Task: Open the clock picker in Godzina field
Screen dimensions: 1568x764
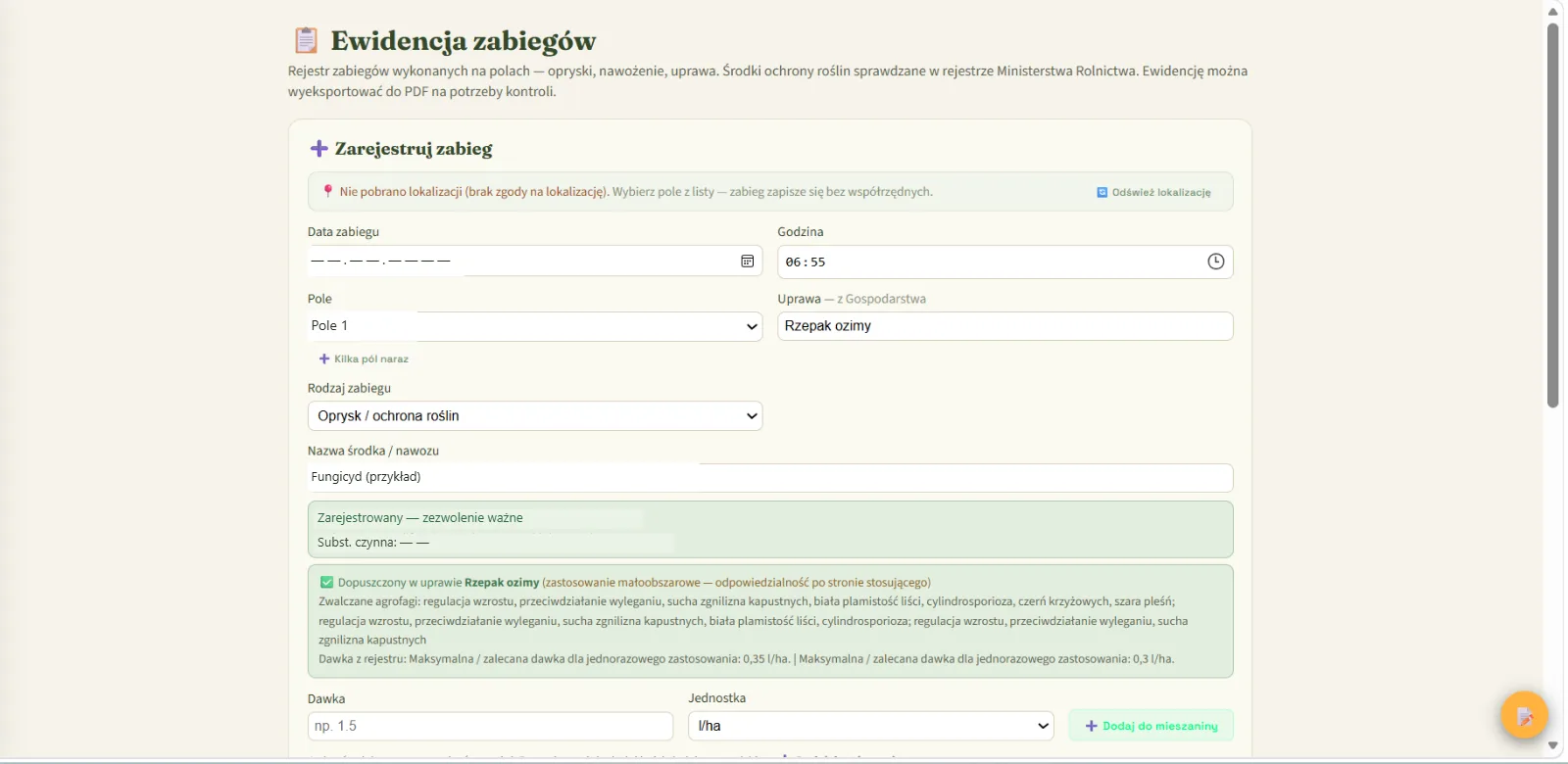Action: 1215,262
